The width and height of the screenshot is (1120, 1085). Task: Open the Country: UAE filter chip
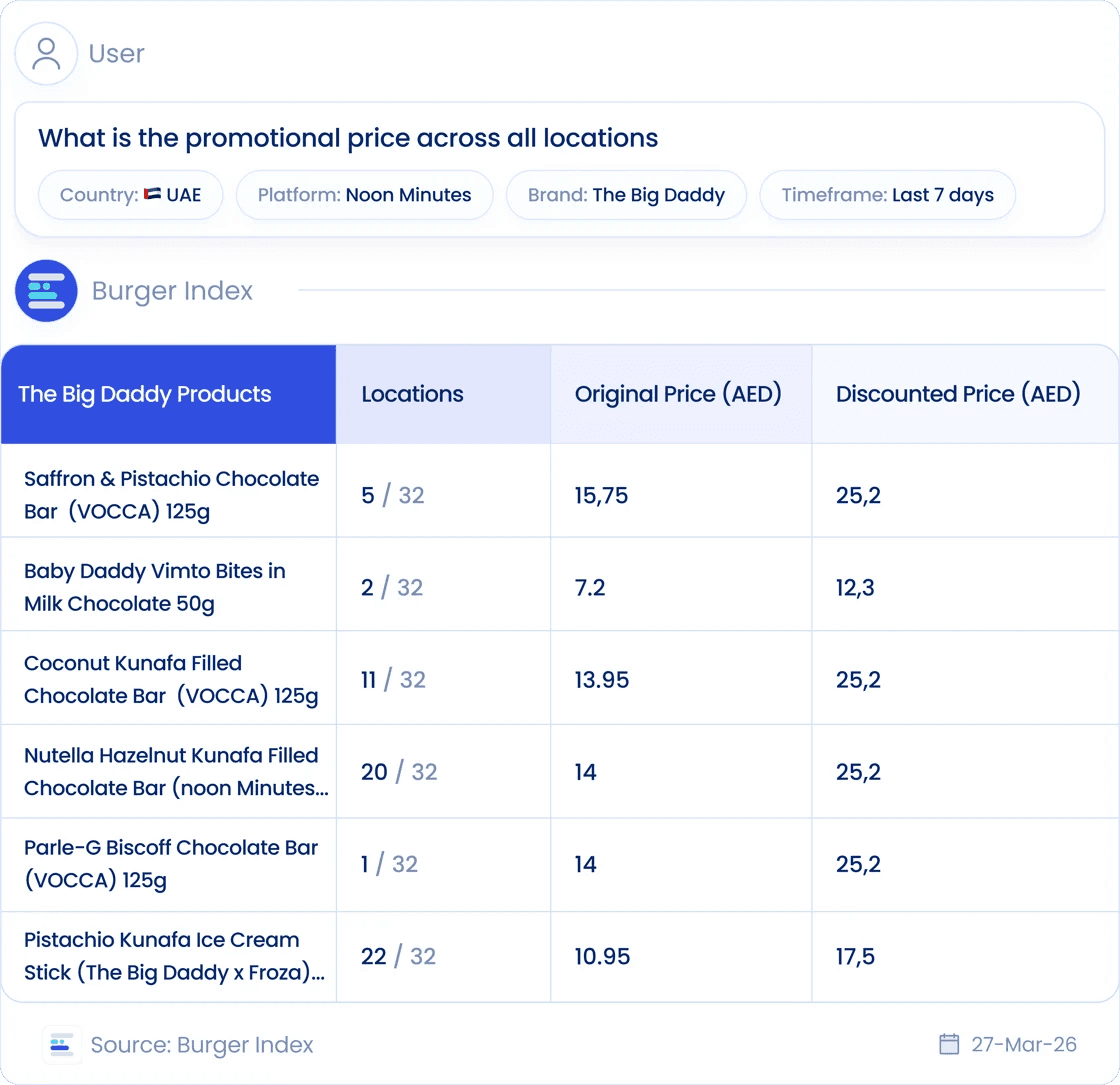131,195
